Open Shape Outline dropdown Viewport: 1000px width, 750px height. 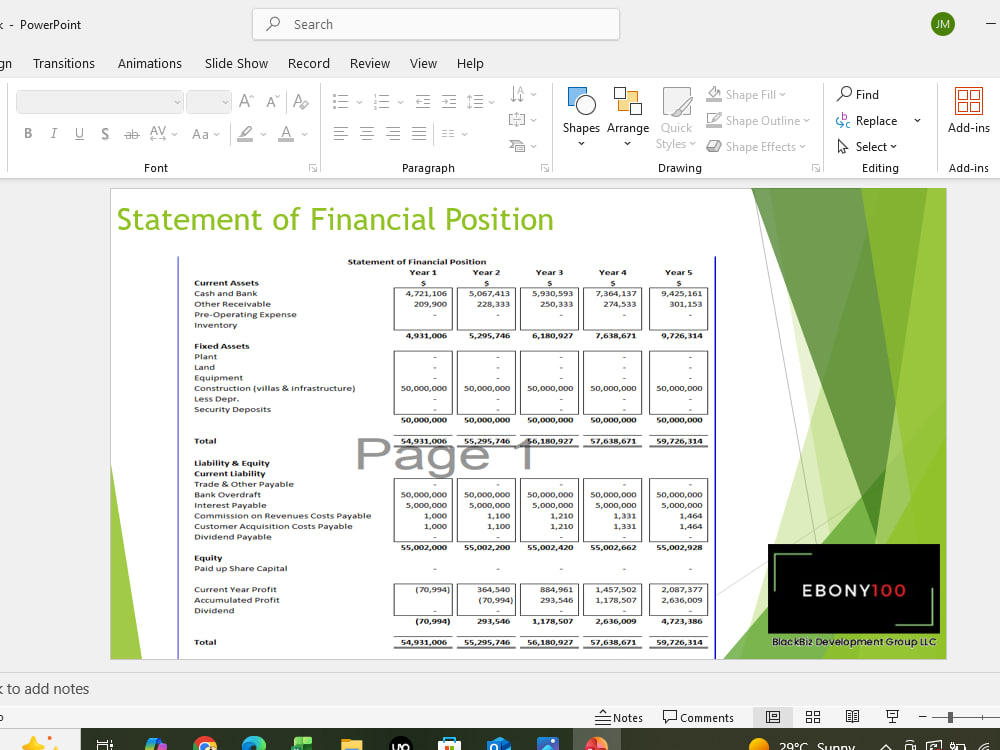point(758,121)
